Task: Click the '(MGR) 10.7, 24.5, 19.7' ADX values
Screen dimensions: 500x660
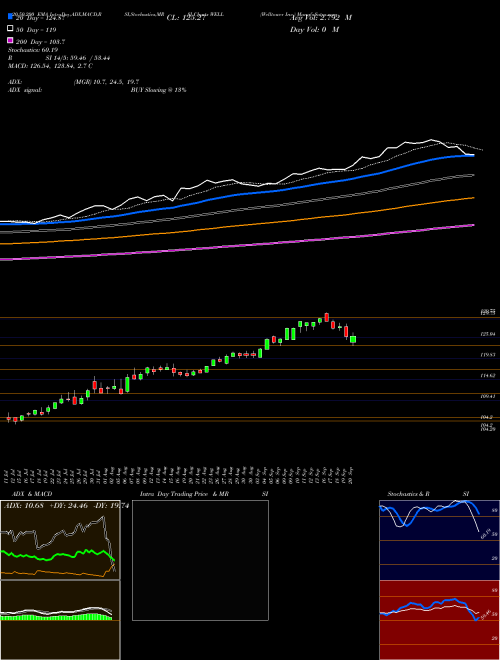Action: coord(106,82)
